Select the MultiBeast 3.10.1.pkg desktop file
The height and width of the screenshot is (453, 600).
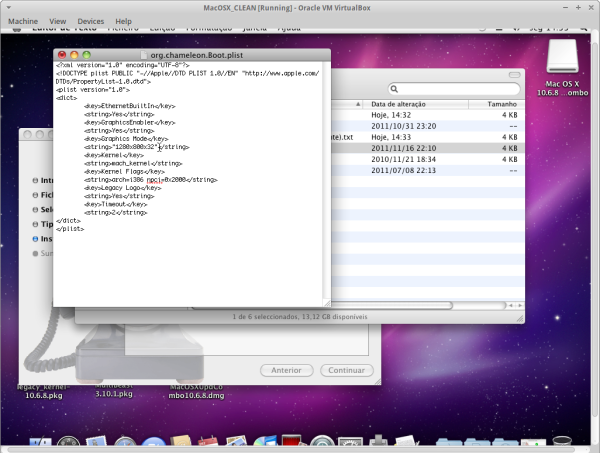pyautogui.click(x=114, y=391)
